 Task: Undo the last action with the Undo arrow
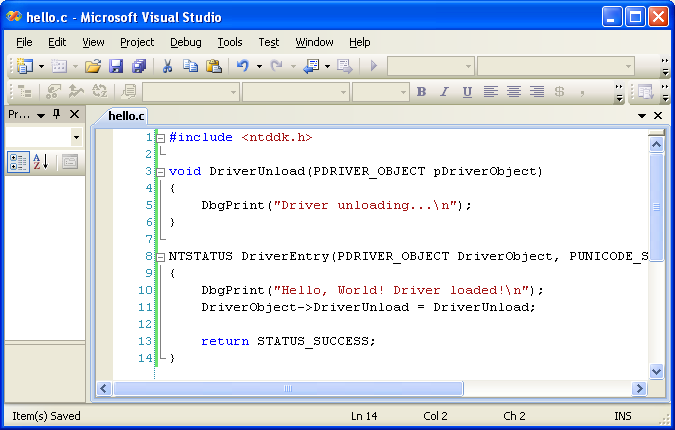(x=242, y=66)
